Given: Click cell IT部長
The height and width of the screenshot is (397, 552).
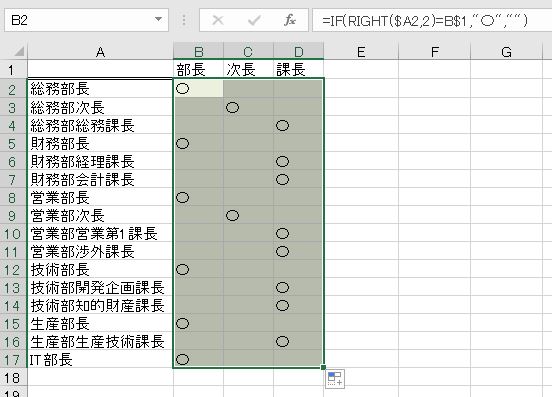Looking at the screenshot, I should tap(100, 359).
